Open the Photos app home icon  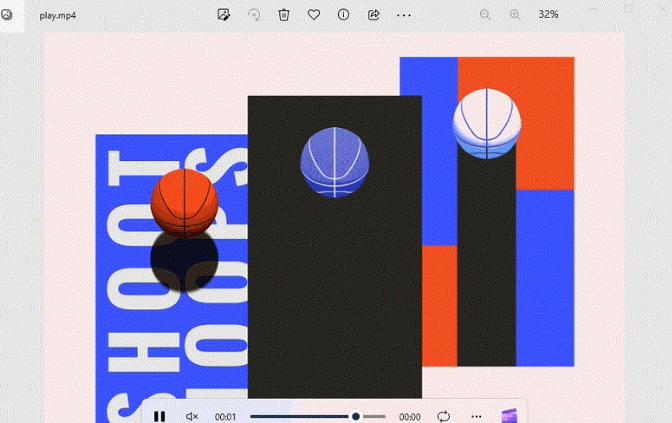tap(7, 15)
